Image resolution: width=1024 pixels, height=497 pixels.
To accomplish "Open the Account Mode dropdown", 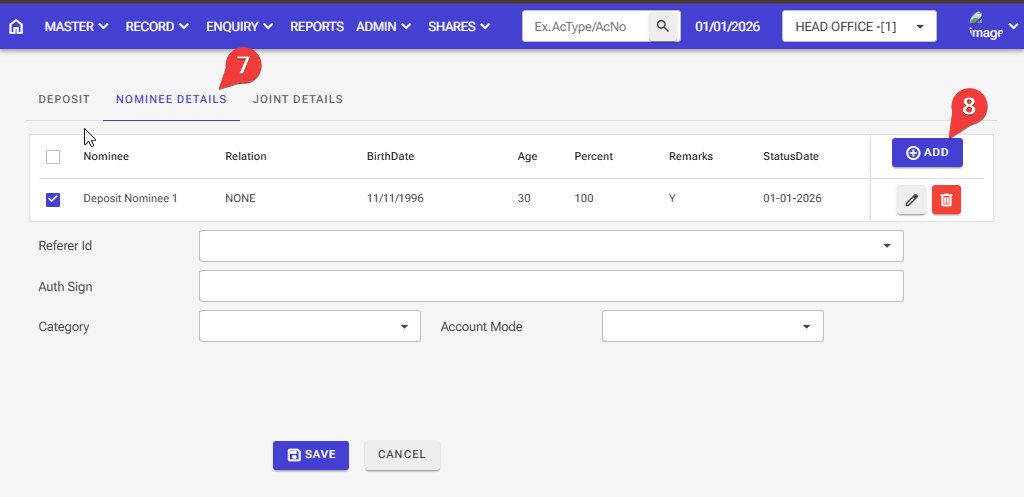I will (712, 326).
